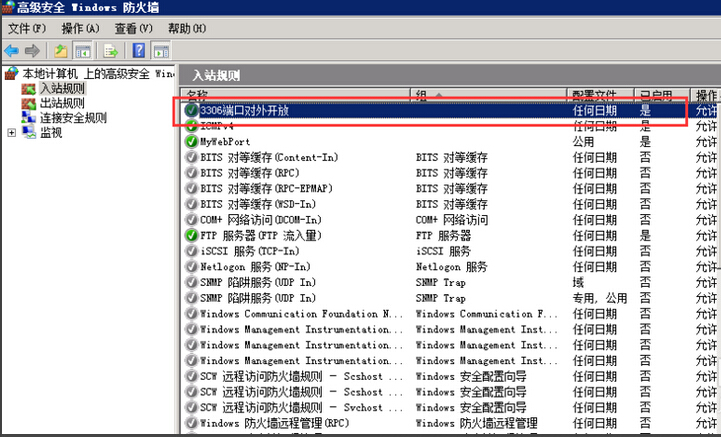Click the Back arrow in the toolbar
Viewport: 721px width, 437px height.
coord(12,50)
